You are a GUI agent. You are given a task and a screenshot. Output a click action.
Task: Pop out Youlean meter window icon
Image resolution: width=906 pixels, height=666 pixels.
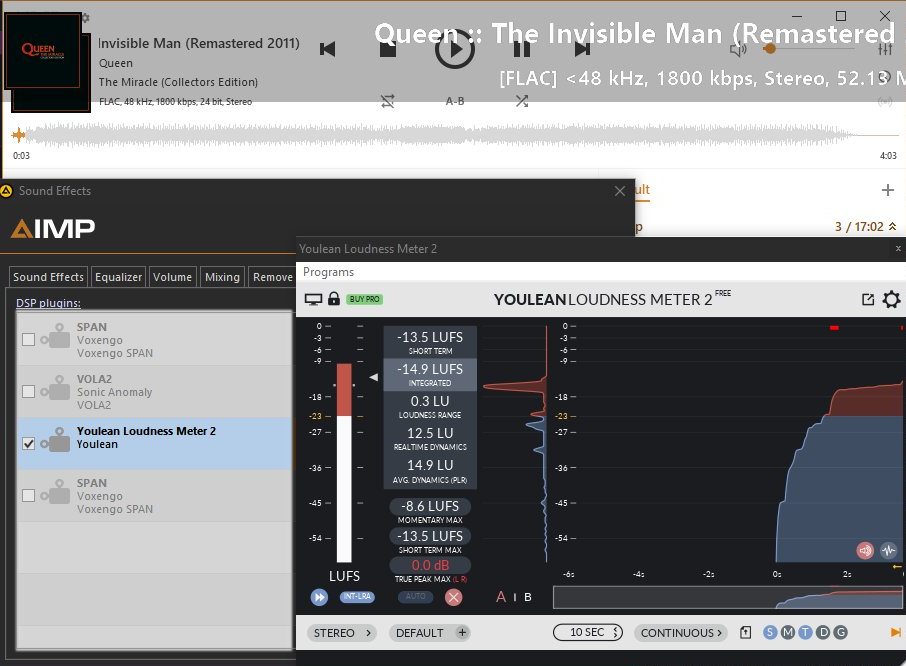click(x=867, y=299)
